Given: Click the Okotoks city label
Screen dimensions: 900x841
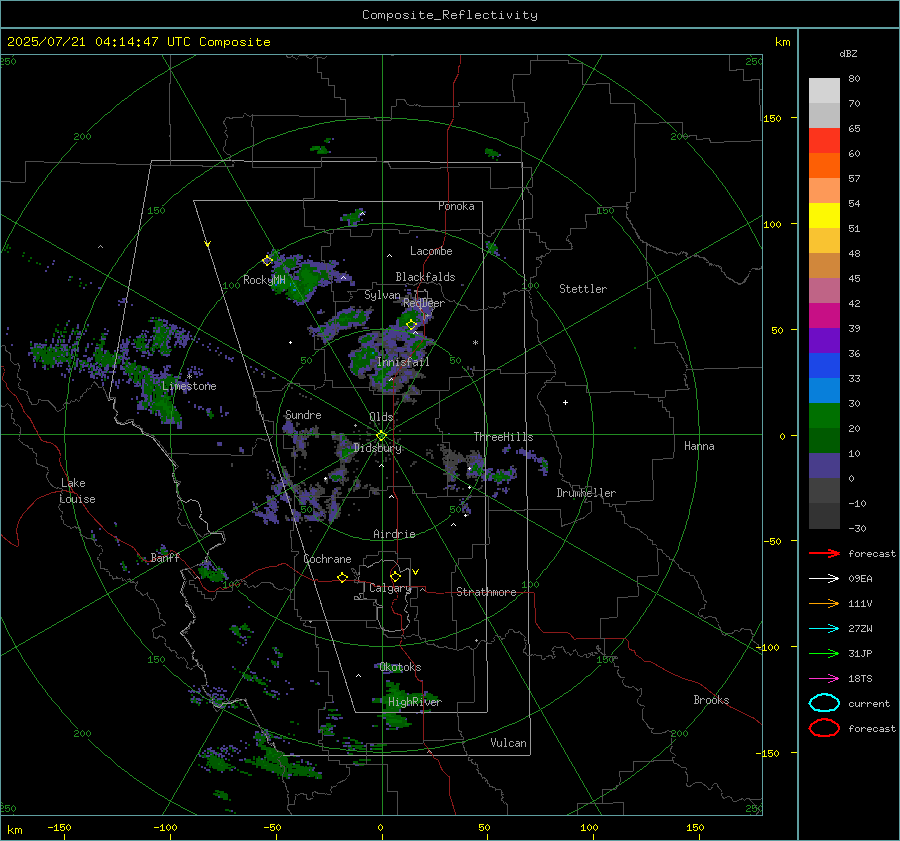Looking at the screenshot, I should pyautogui.click(x=400, y=667).
